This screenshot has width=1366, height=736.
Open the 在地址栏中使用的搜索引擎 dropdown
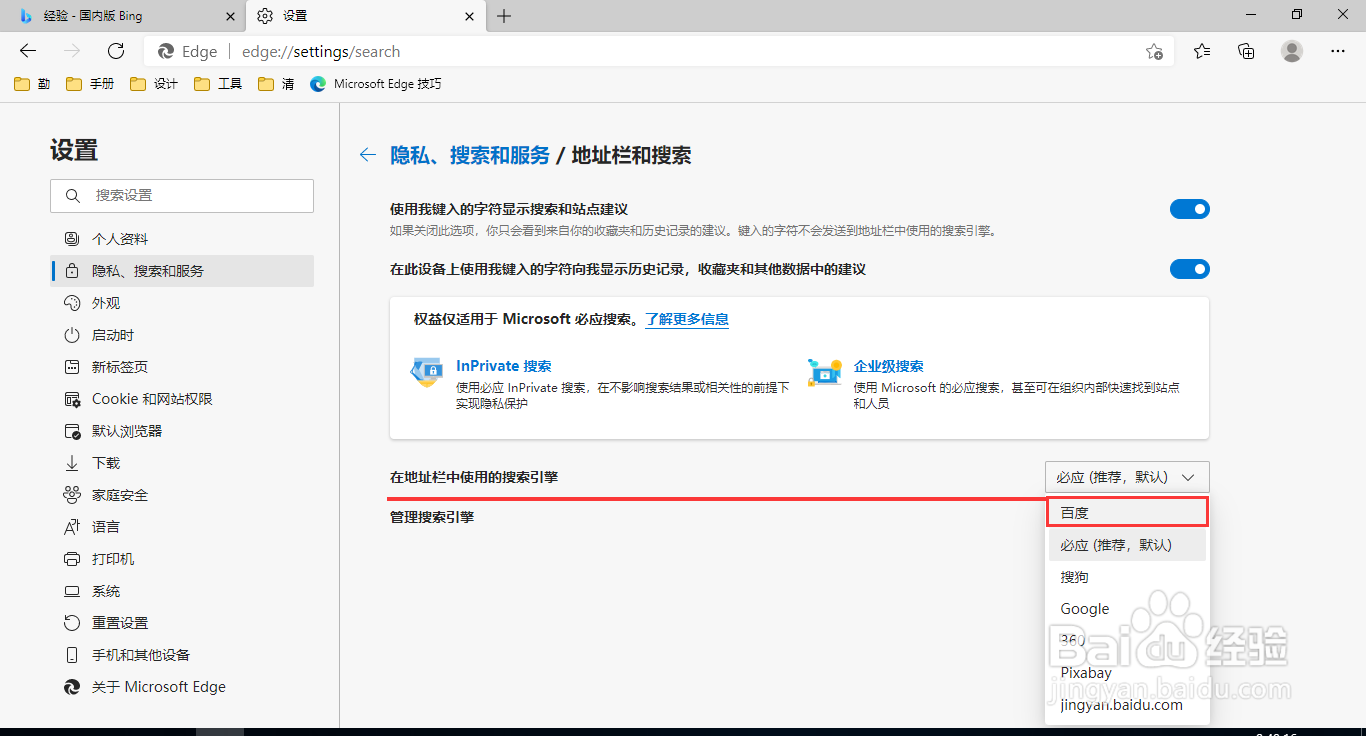click(1127, 477)
